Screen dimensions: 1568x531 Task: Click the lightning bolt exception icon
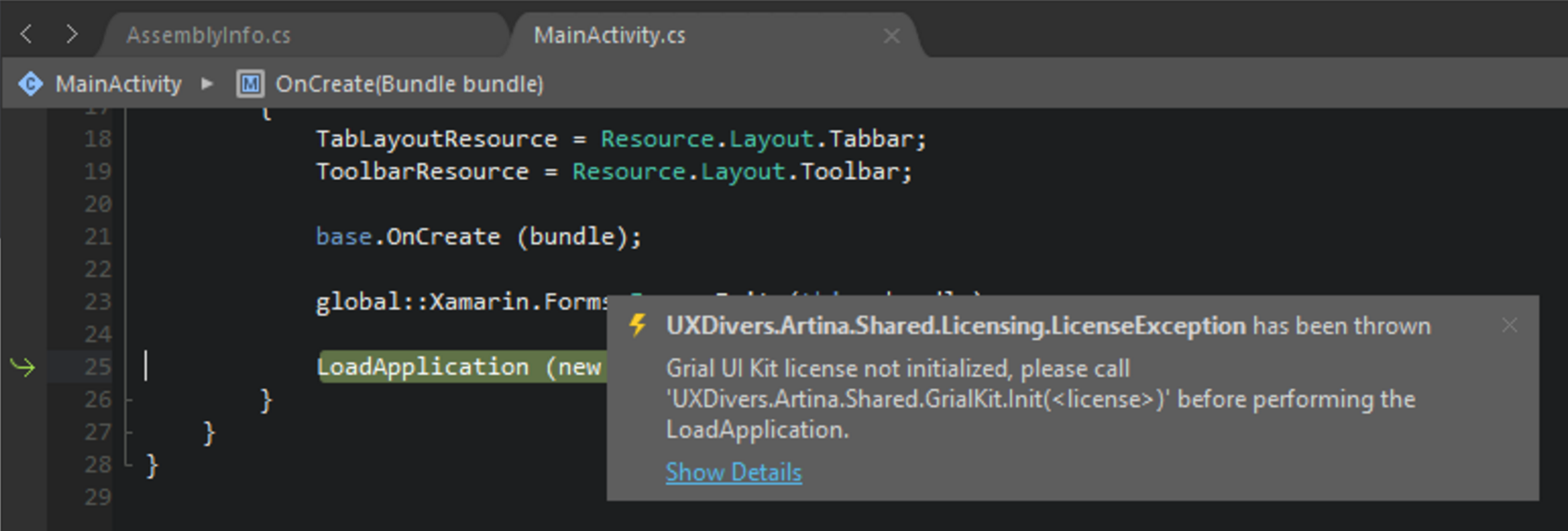click(x=638, y=325)
